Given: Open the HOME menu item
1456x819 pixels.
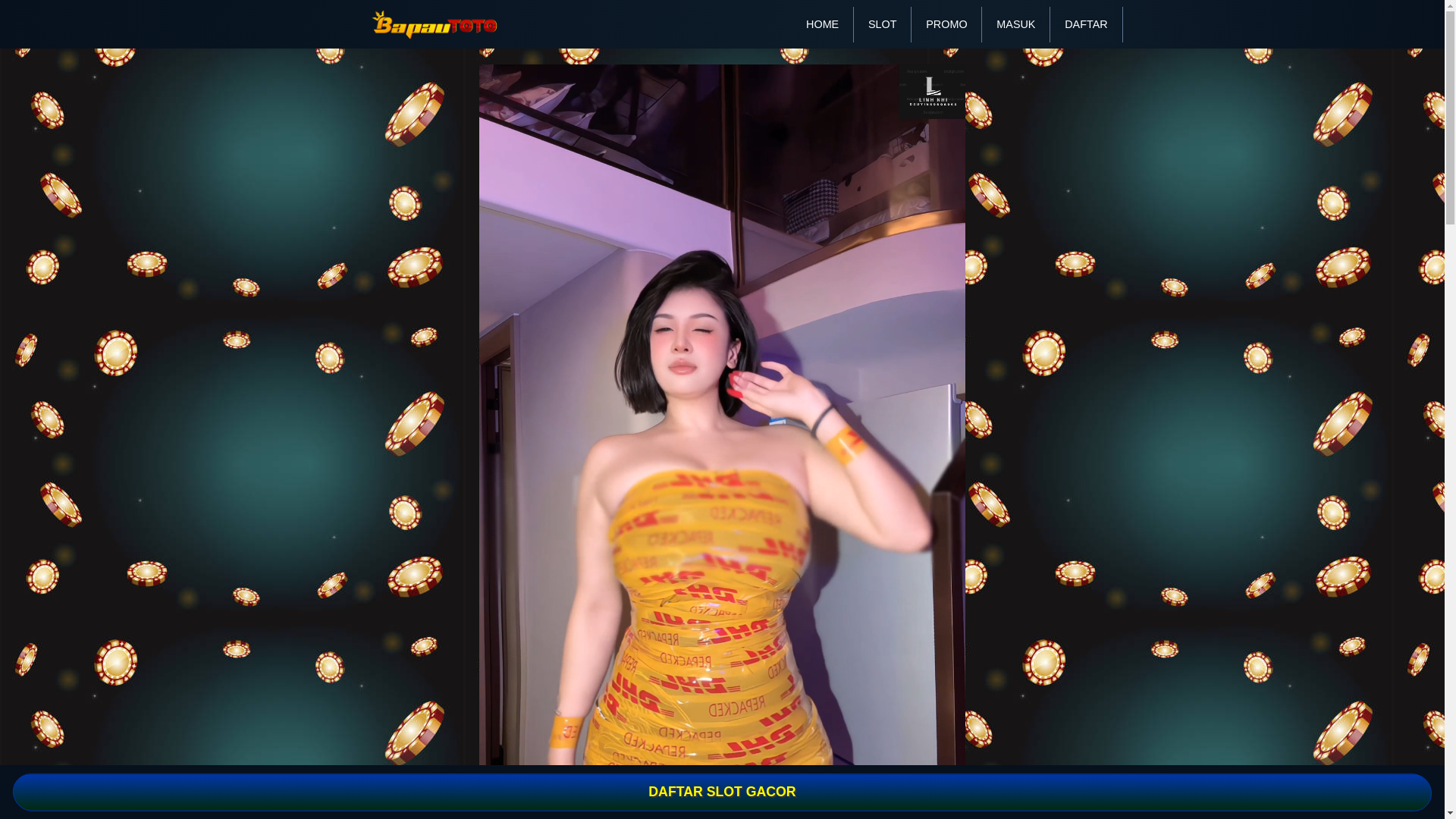Looking at the screenshot, I should tap(822, 24).
